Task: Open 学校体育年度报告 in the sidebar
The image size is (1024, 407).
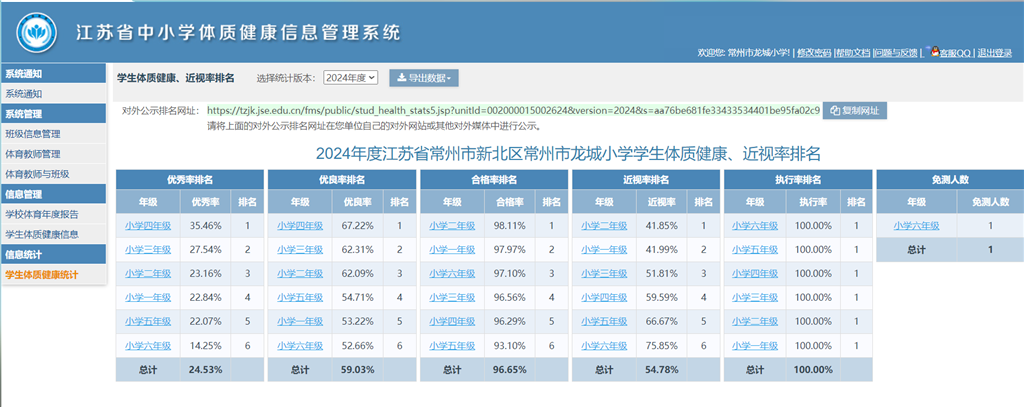Action: (x=41, y=214)
